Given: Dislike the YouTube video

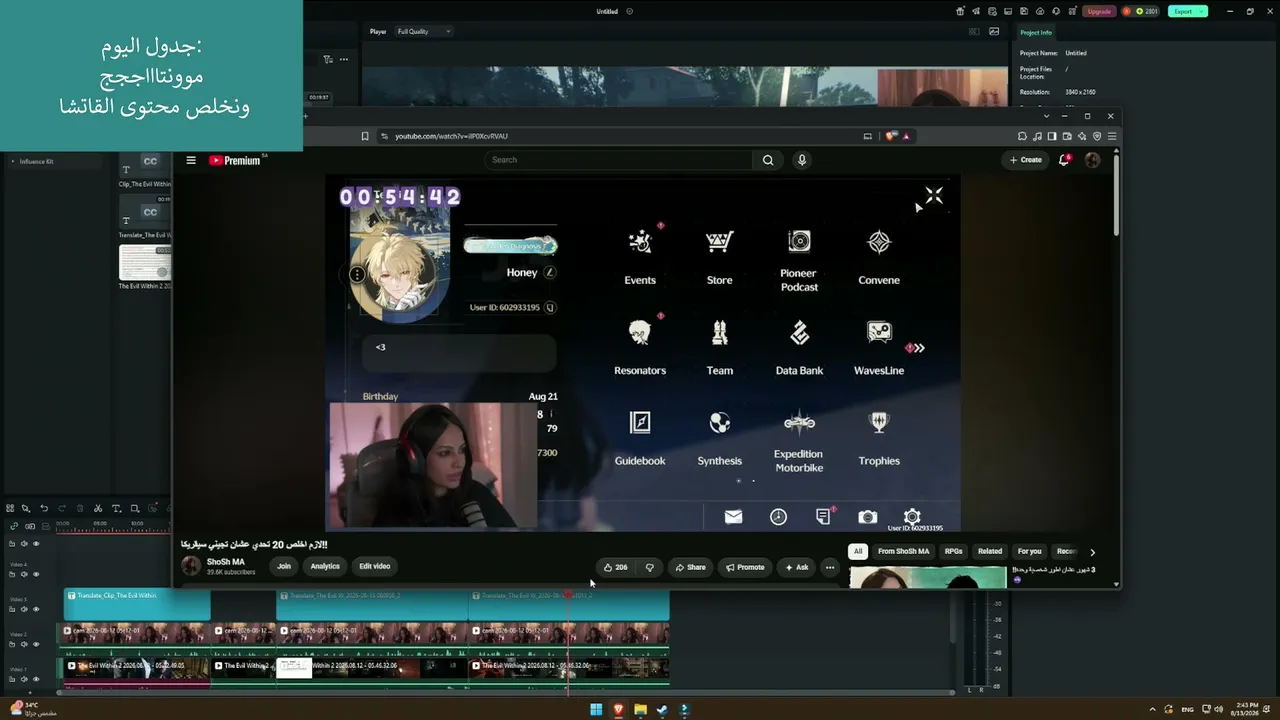Looking at the screenshot, I should (650, 567).
